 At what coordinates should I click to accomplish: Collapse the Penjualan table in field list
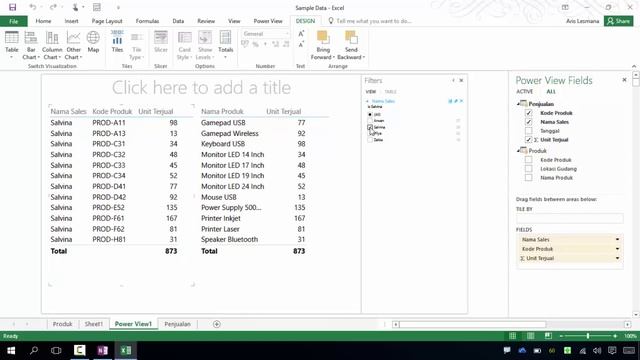518,104
